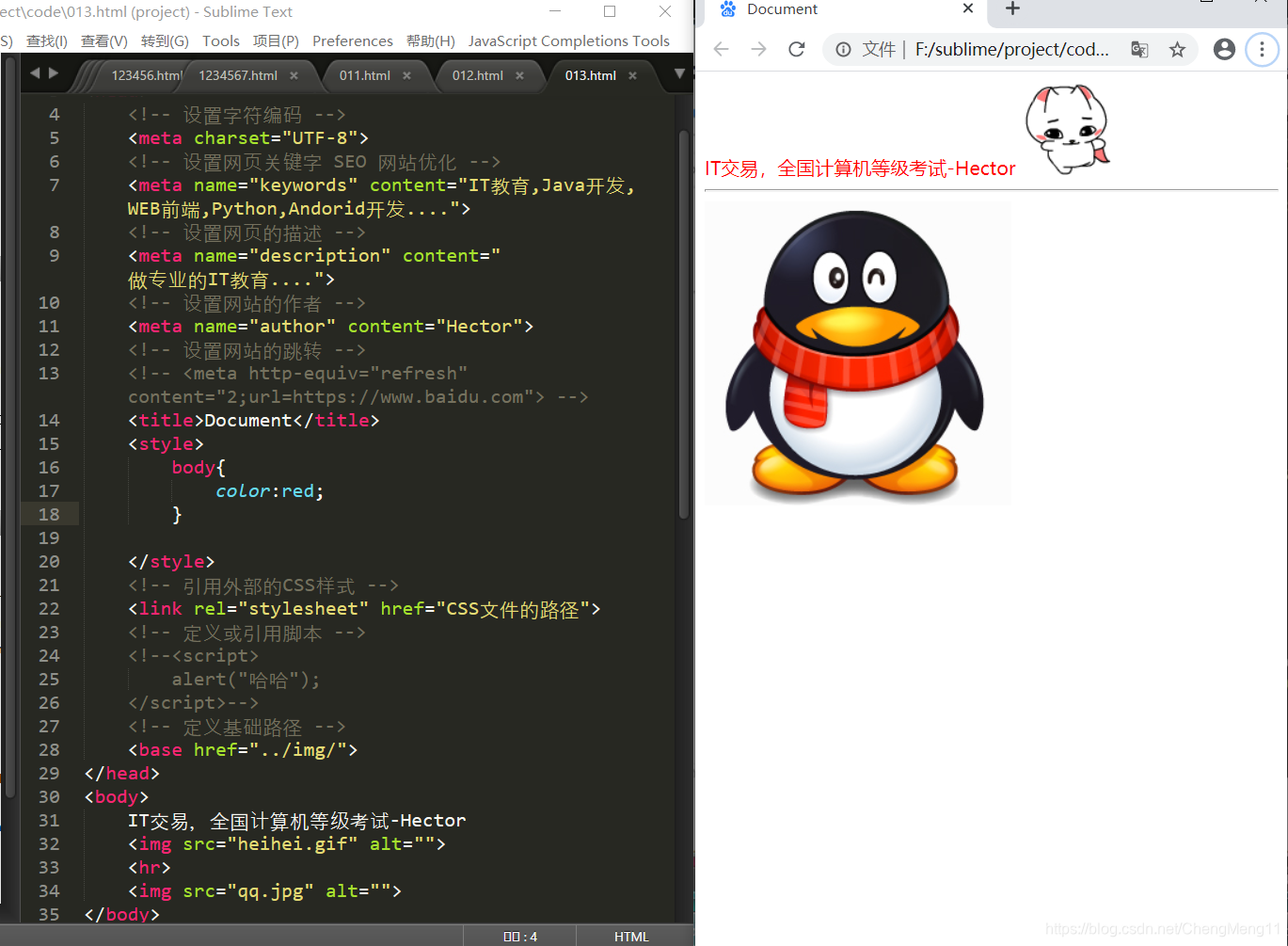Close the Document browser tab
The width and height of the screenshot is (1288, 946).
967,8
